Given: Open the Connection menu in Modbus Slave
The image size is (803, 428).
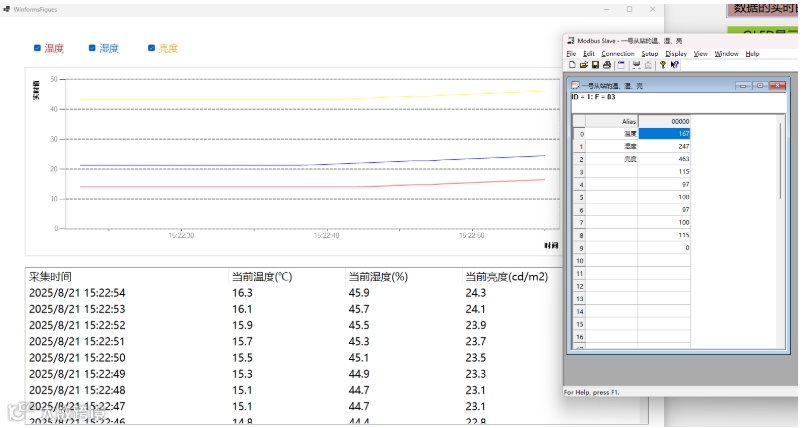Looking at the screenshot, I should (618, 54).
